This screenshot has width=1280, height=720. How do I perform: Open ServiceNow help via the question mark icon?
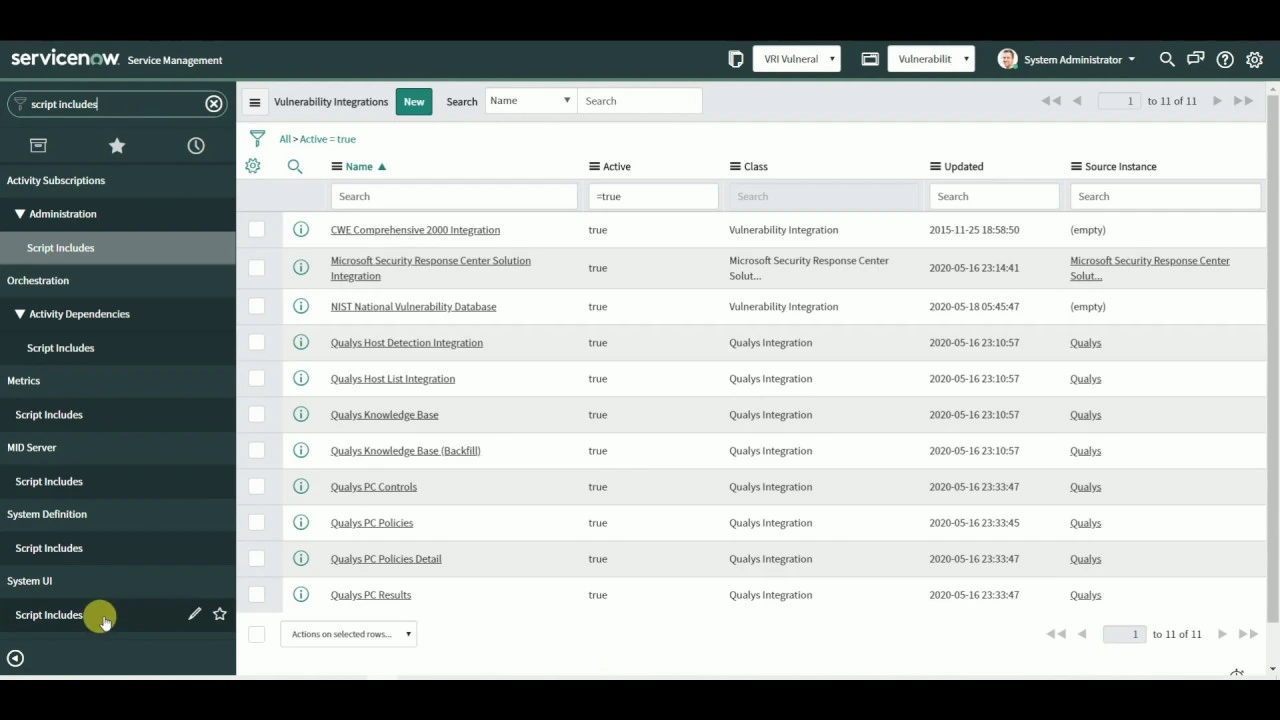click(1225, 60)
